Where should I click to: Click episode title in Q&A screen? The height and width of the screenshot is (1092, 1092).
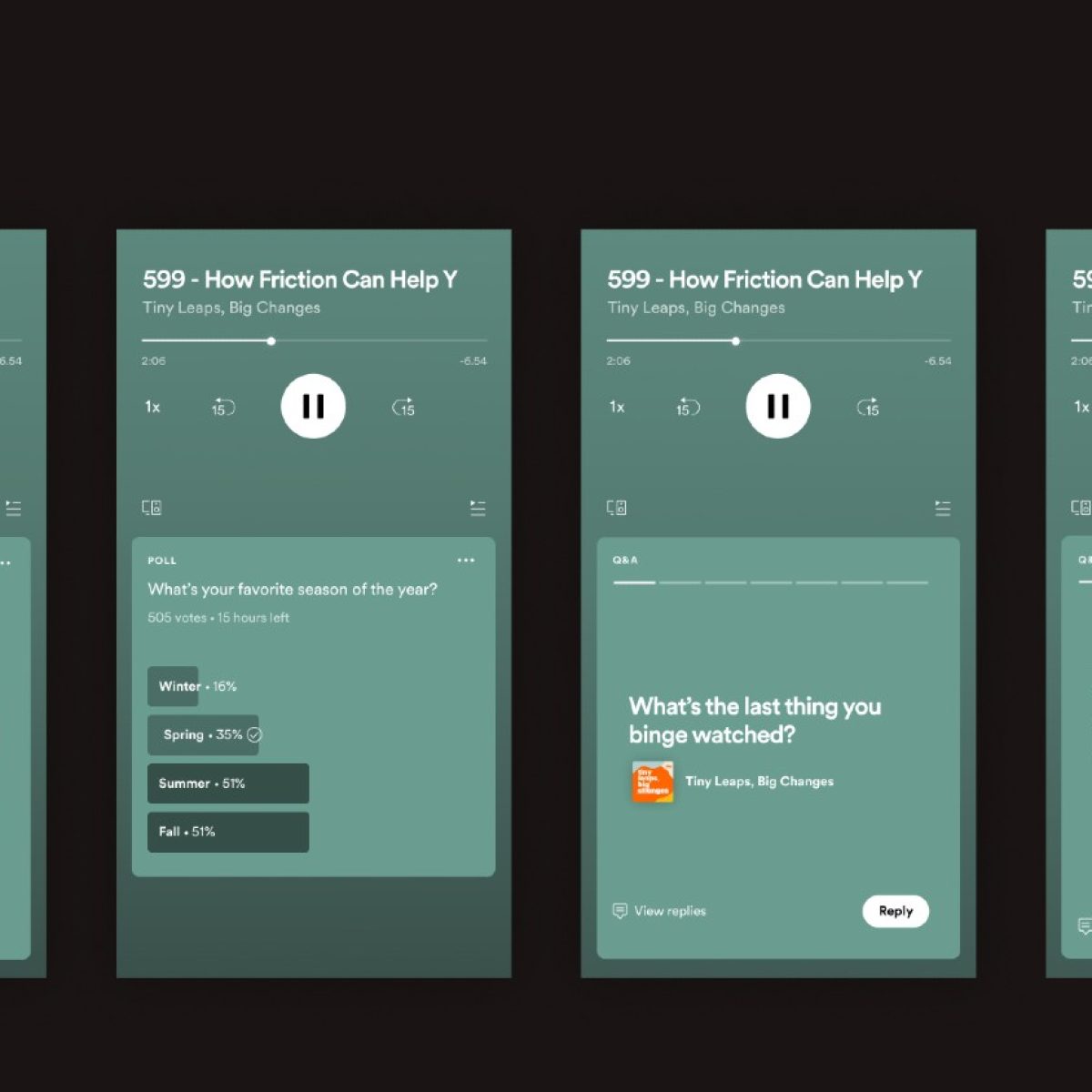[x=765, y=279]
